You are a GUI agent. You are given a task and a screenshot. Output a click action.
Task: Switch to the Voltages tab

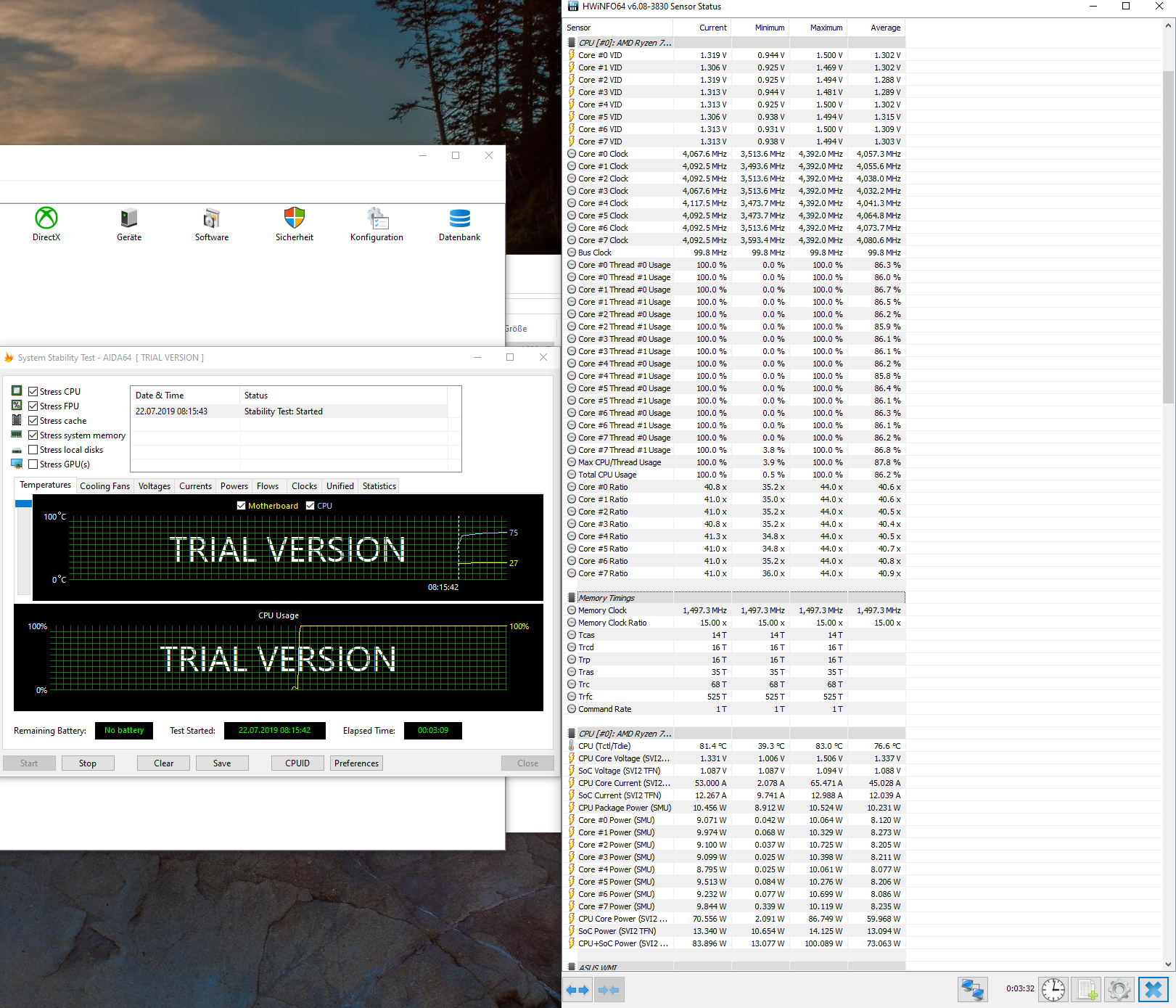coord(155,486)
